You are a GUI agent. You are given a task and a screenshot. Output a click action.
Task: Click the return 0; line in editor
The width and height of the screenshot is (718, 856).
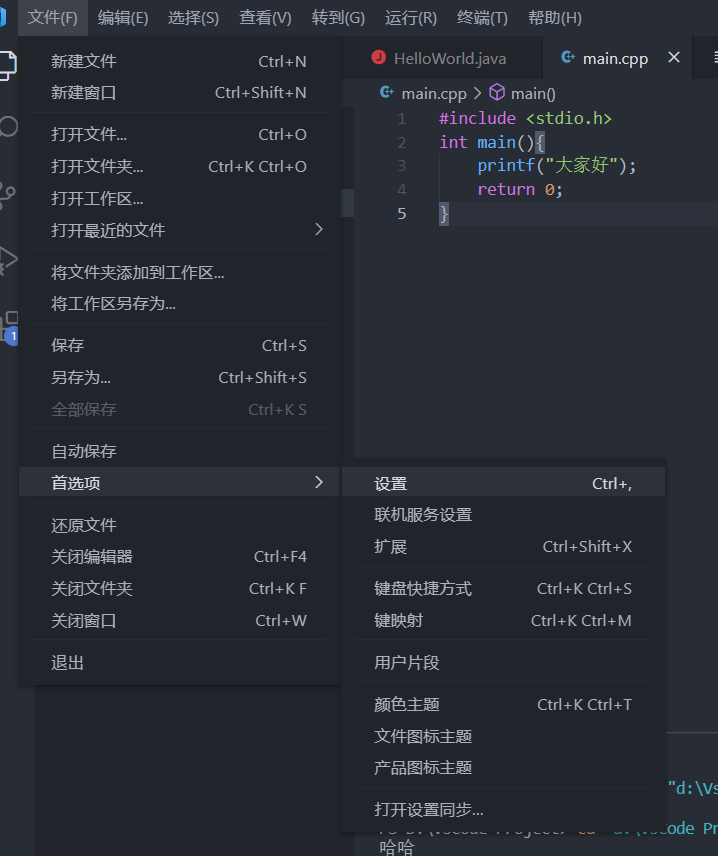point(520,189)
